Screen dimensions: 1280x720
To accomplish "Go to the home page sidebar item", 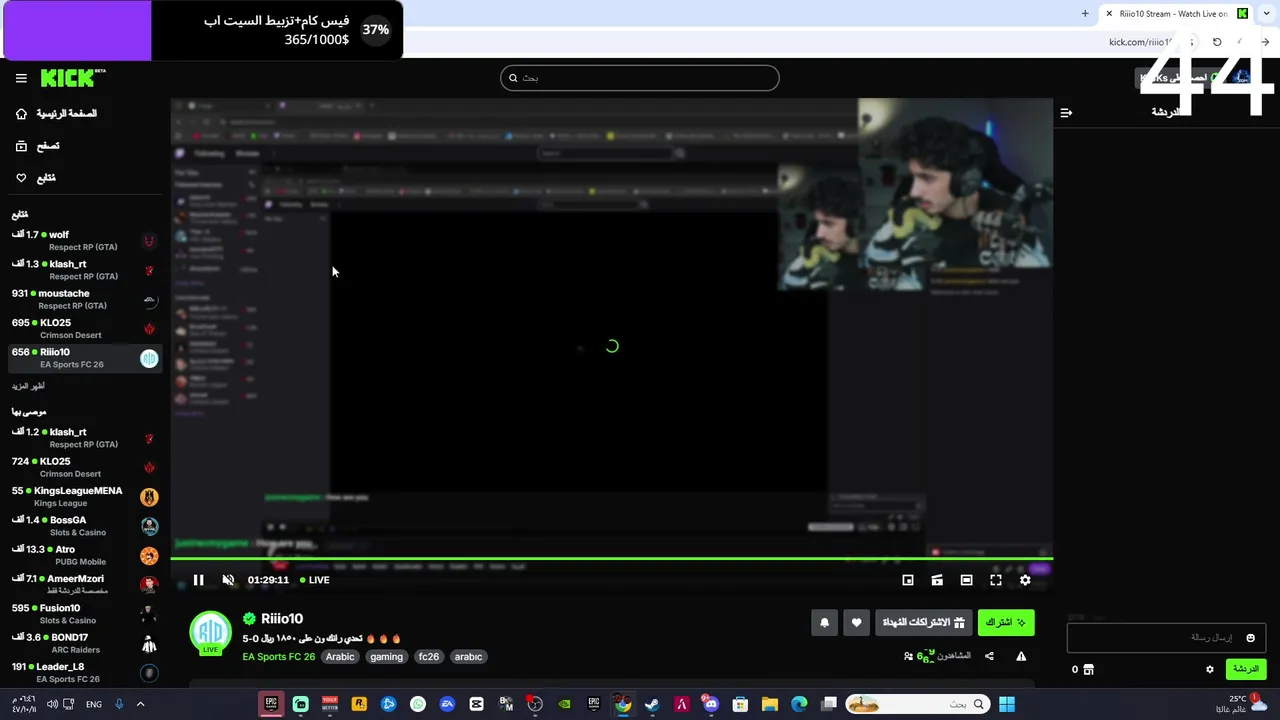I will point(57,114).
